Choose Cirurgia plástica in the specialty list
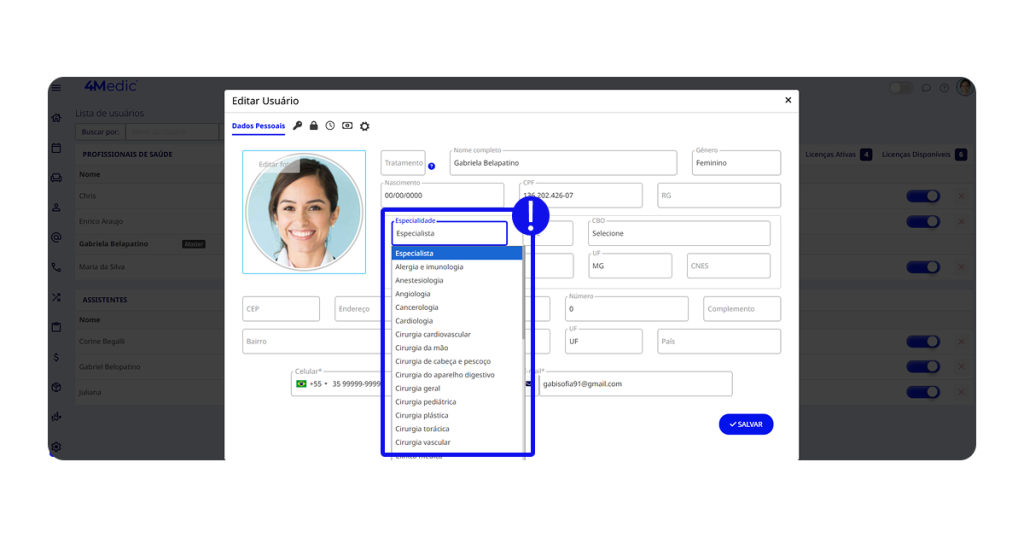The height and width of the screenshot is (538, 1024). 422,415
